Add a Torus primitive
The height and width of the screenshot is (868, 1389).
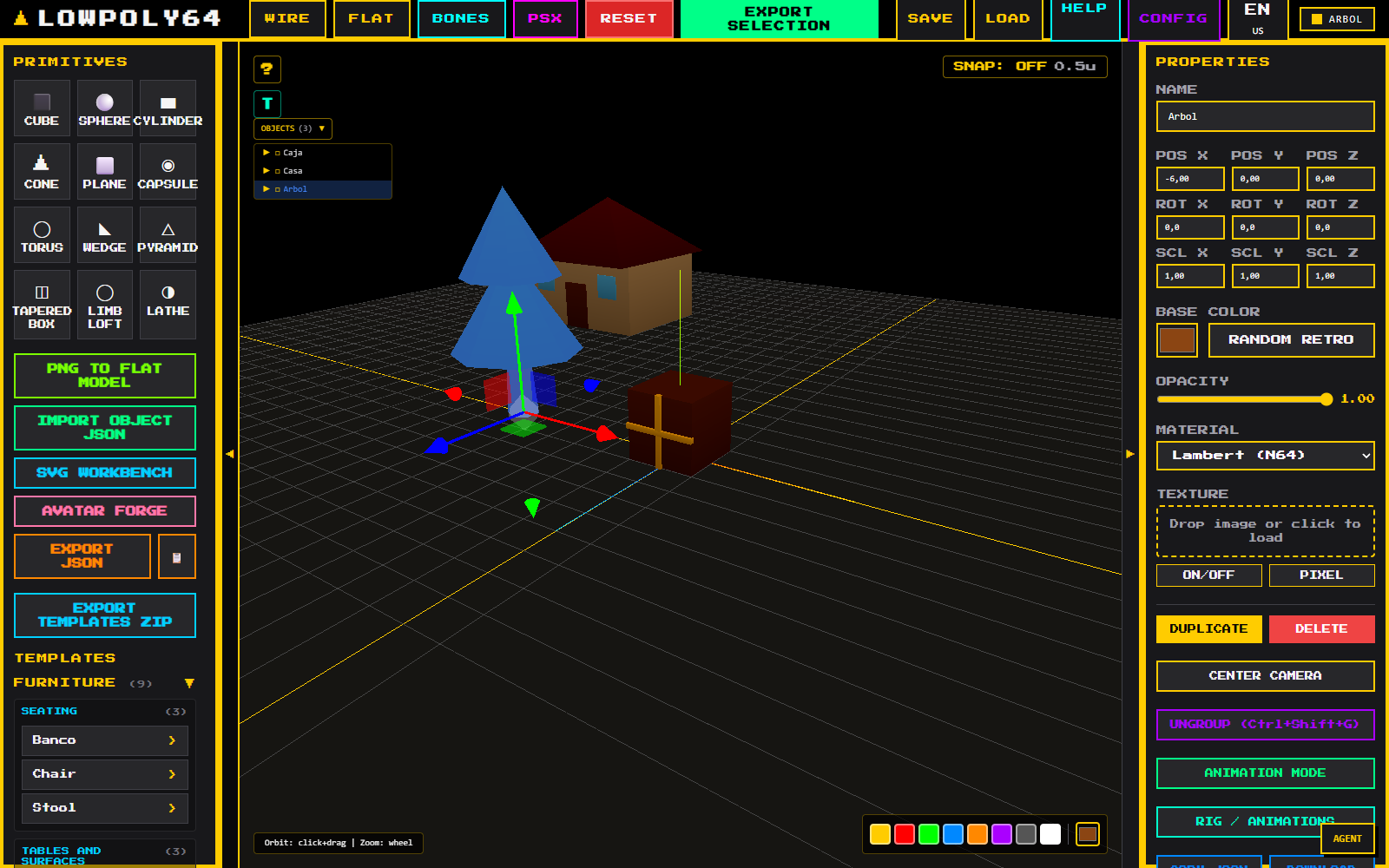[42, 235]
